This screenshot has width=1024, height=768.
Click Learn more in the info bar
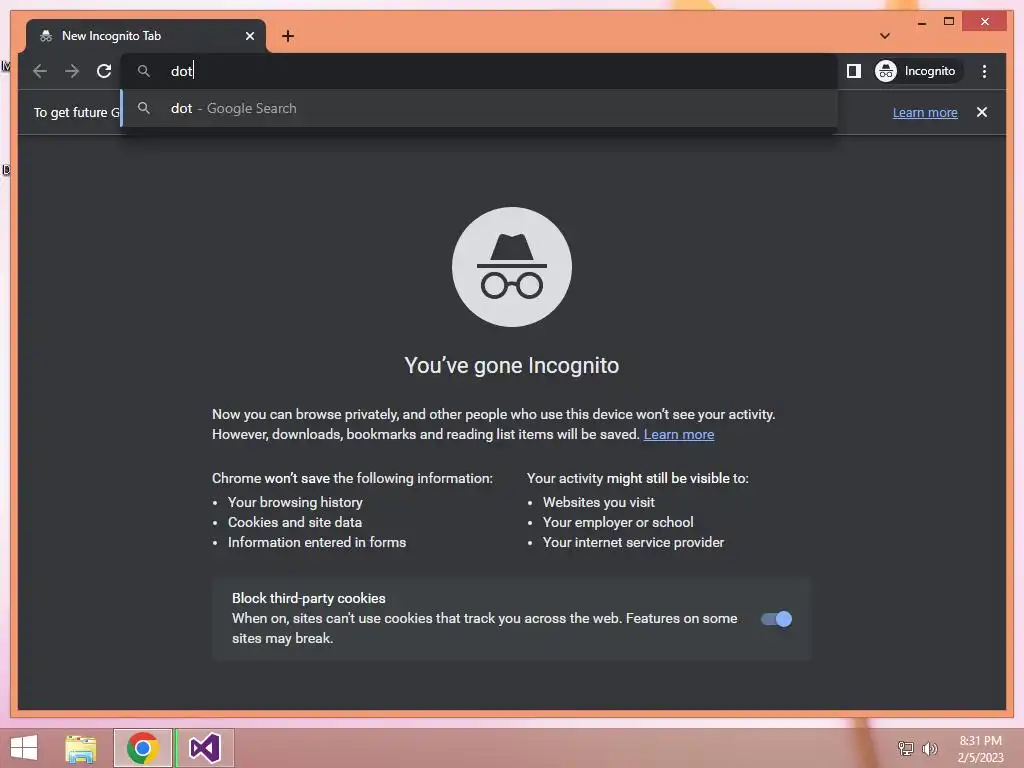pos(925,112)
